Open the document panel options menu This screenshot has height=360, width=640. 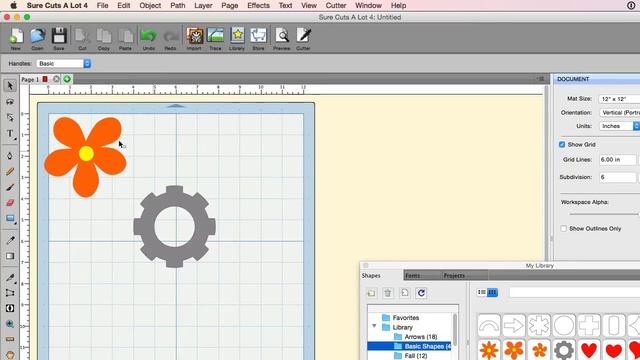point(540,79)
